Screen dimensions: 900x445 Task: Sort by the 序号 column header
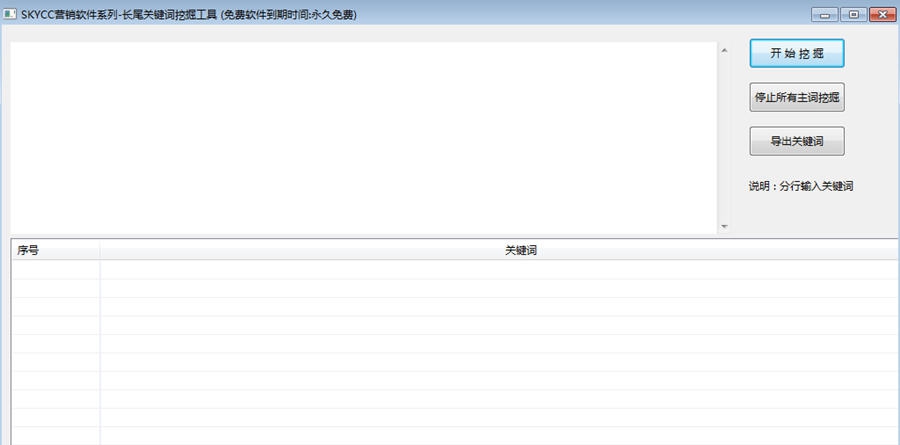[56, 250]
